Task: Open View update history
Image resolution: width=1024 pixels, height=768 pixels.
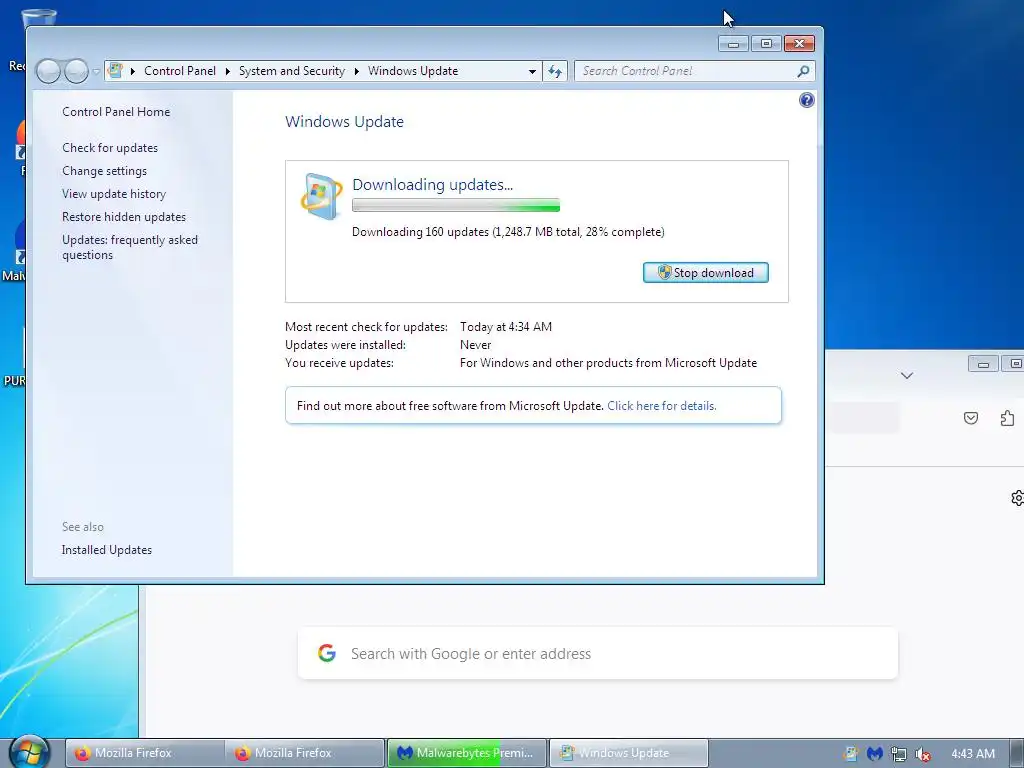Action: tap(114, 193)
